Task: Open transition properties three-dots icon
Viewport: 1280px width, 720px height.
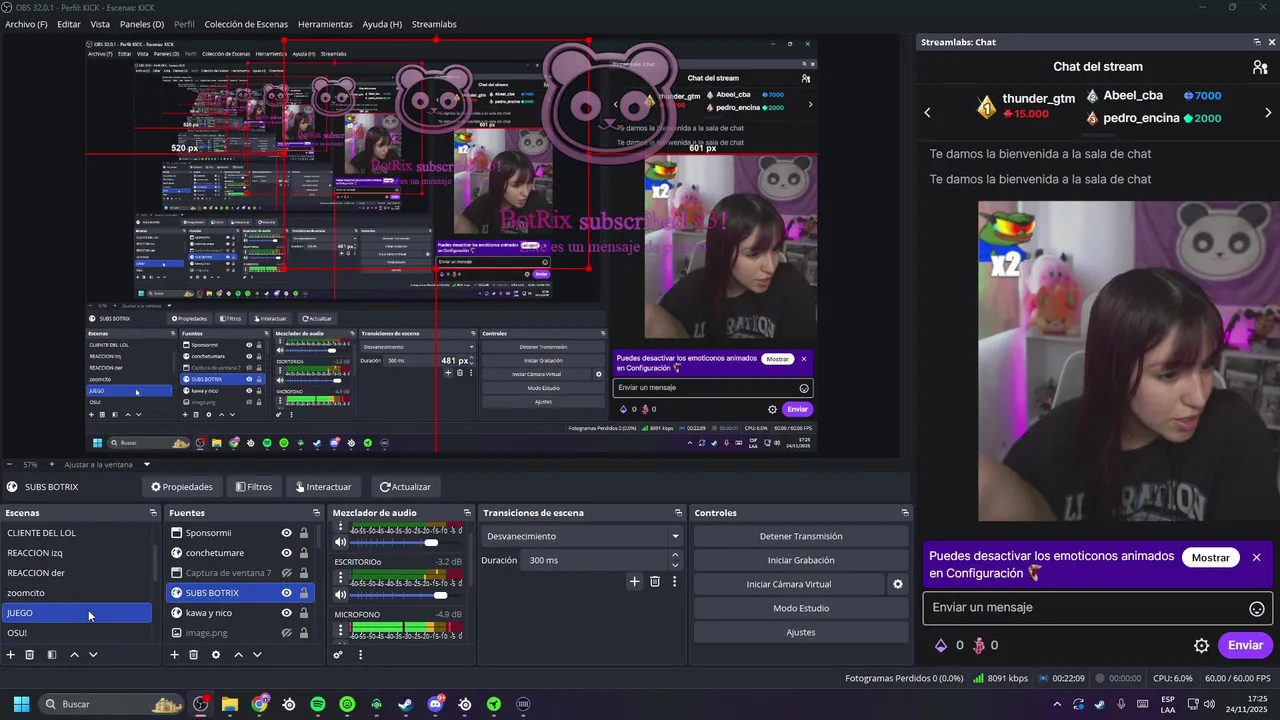Action: click(674, 581)
